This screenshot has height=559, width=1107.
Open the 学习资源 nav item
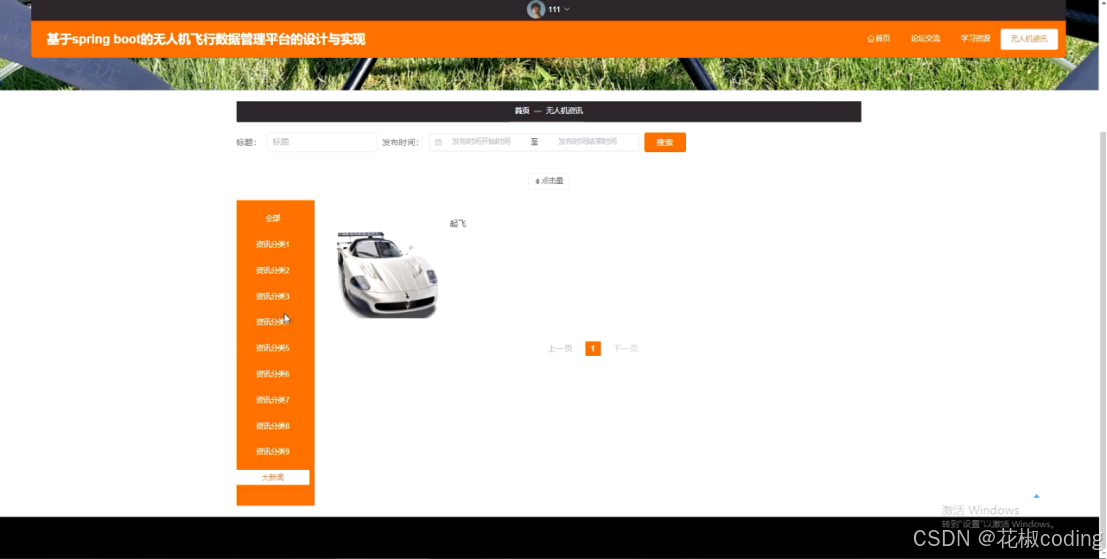click(975, 39)
